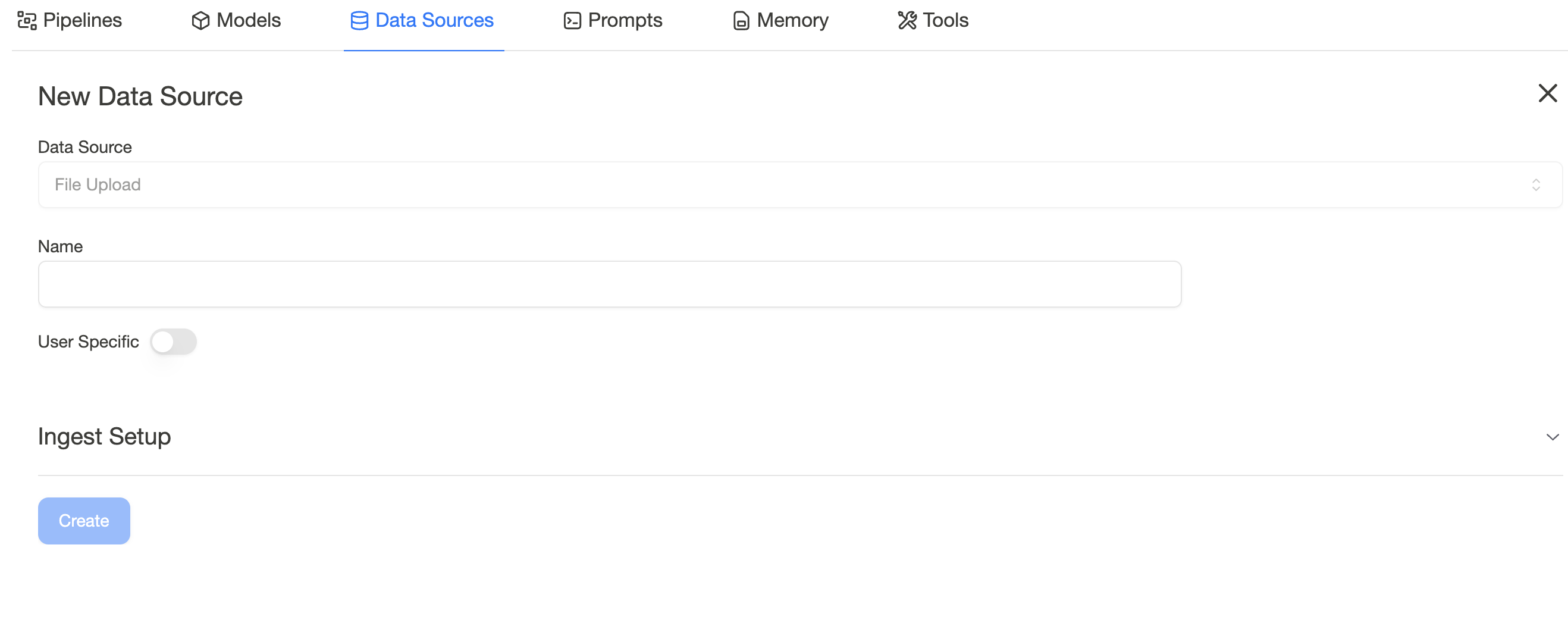Click the Prompts terminal icon
1568x626 pixels.
[x=572, y=21]
